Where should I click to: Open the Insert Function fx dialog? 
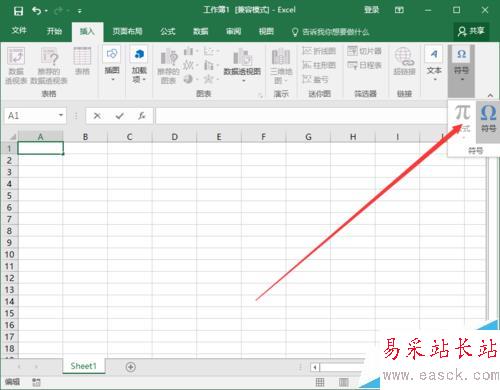142,116
